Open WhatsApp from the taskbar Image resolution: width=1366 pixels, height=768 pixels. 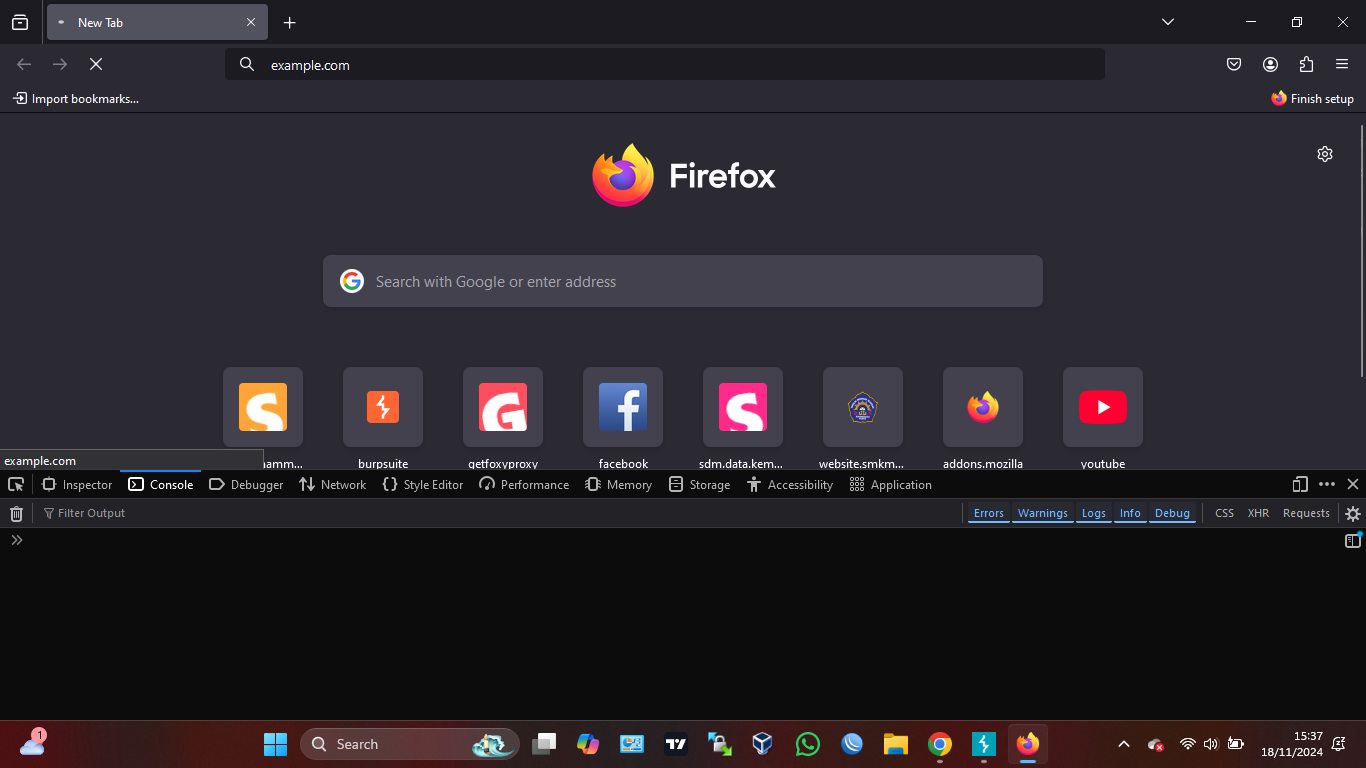(807, 744)
